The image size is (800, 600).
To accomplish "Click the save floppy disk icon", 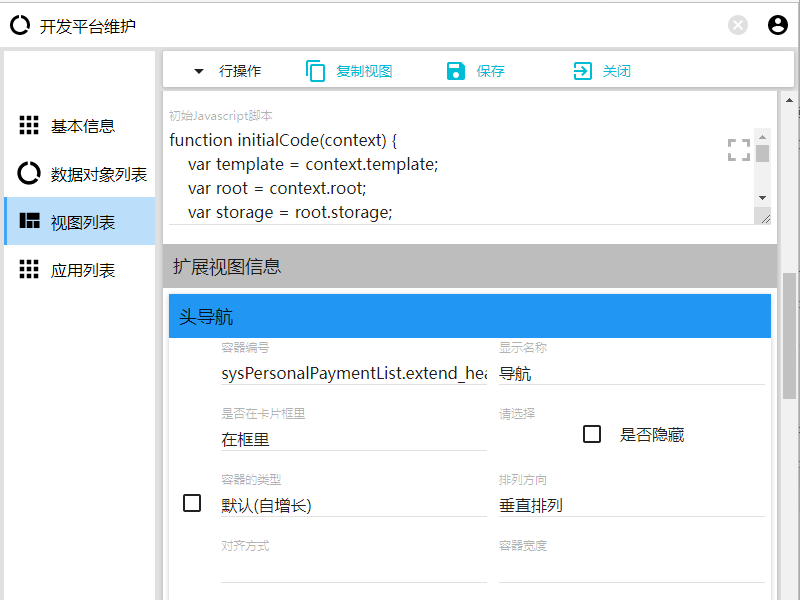I will 456,71.
